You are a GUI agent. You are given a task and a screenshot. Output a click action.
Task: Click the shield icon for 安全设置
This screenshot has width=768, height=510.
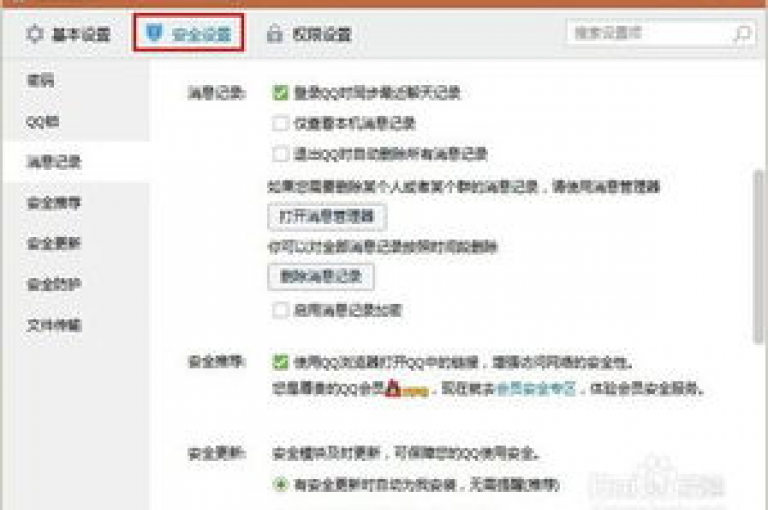coord(155,33)
